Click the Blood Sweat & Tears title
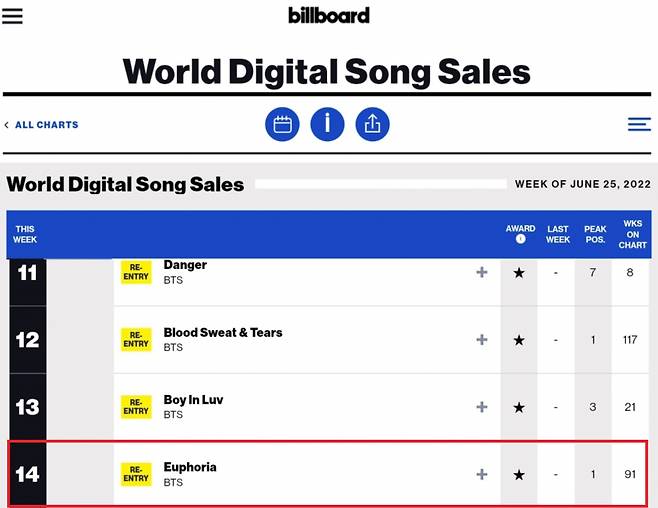Viewport: 658px width, 508px height. click(223, 332)
